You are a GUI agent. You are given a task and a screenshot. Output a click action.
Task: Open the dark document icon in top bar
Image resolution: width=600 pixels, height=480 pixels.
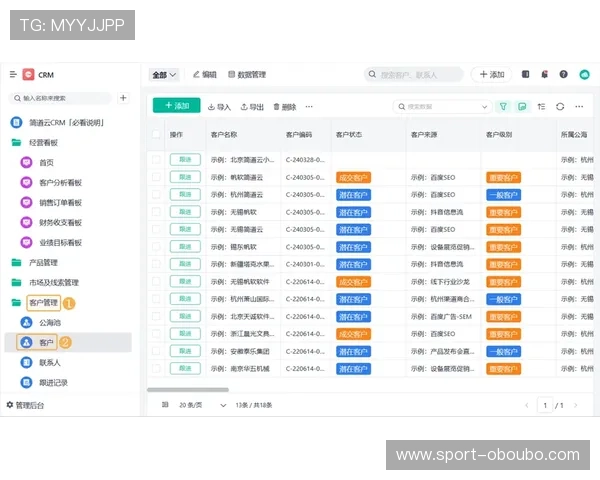click(x=525, y=74)
